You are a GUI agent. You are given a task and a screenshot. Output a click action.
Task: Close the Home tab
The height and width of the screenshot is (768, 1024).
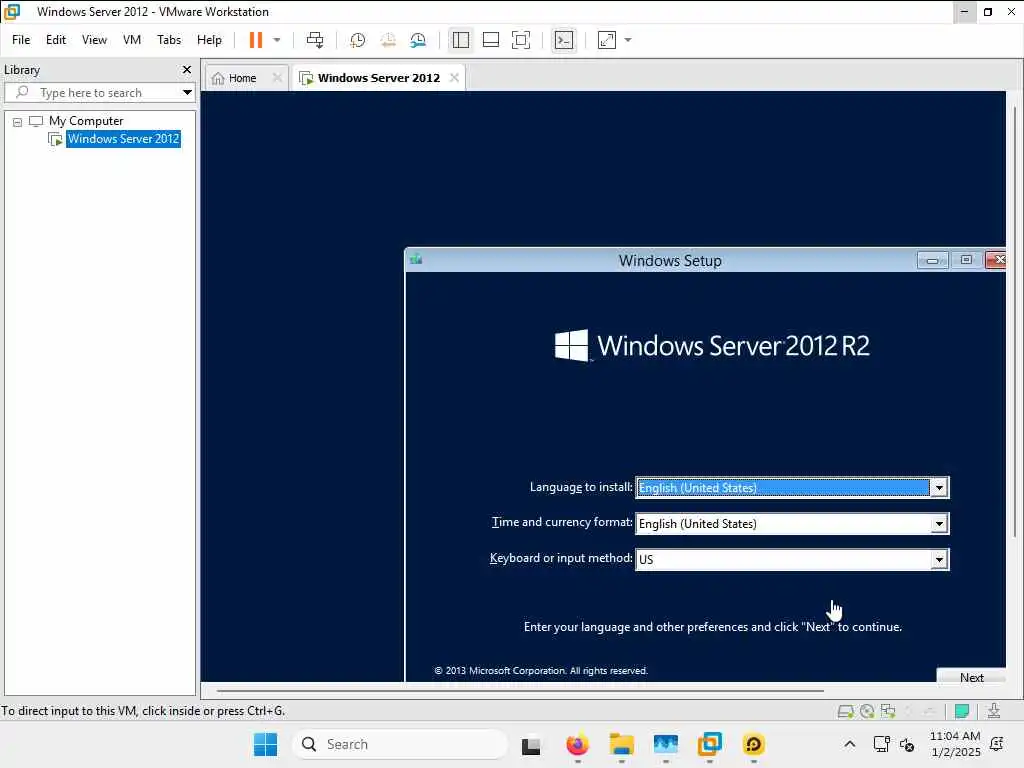[x=277, y=78]
